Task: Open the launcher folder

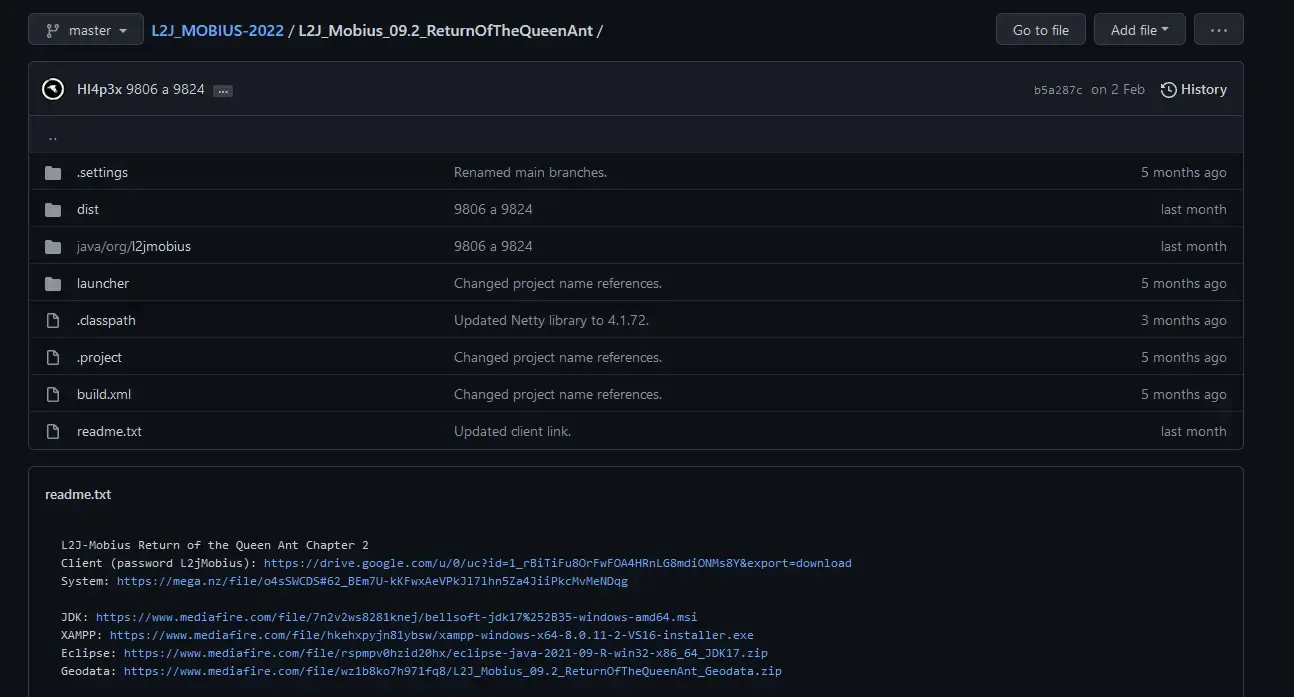Action: (103, 283)
